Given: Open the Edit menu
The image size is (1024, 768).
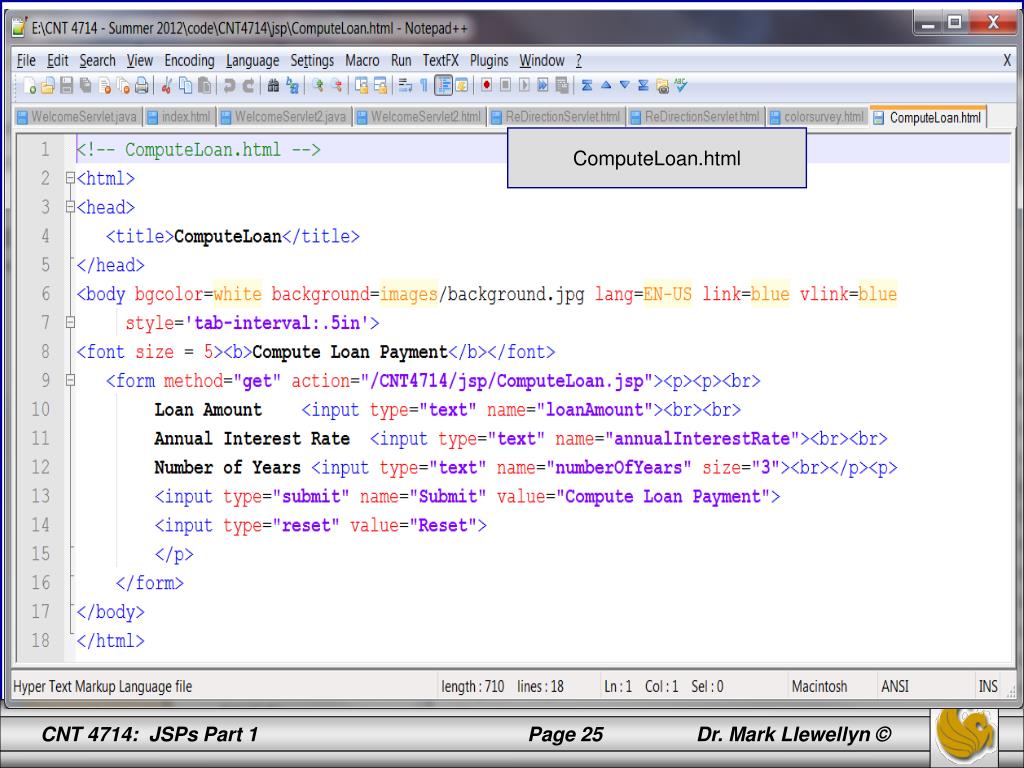Looking at the screenshot, I should (57, 61).
